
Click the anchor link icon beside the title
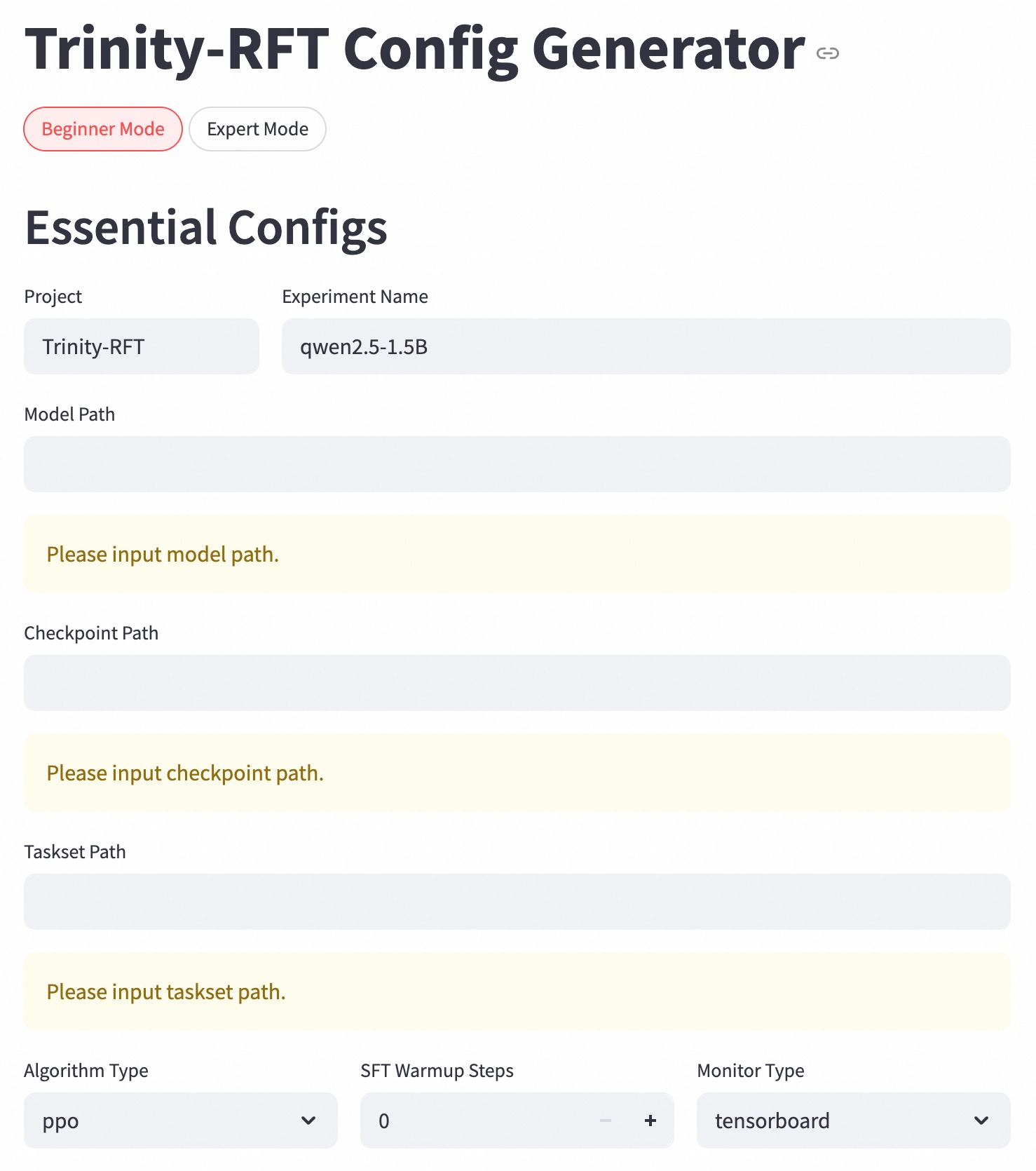coord(828,53)
